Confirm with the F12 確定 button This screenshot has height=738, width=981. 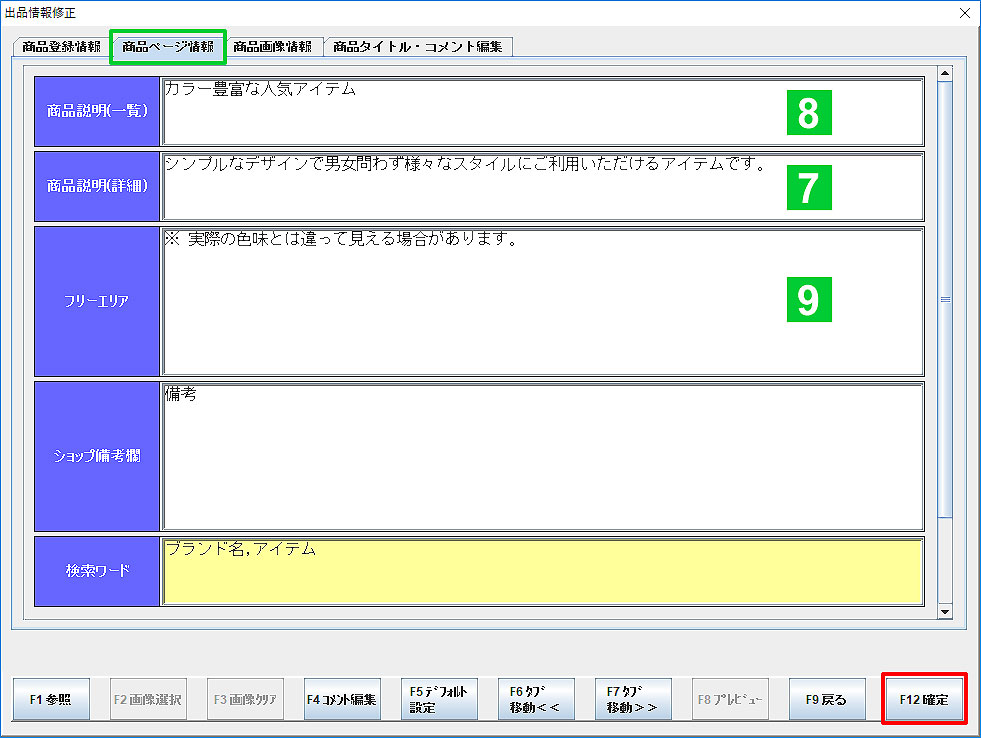924,700
